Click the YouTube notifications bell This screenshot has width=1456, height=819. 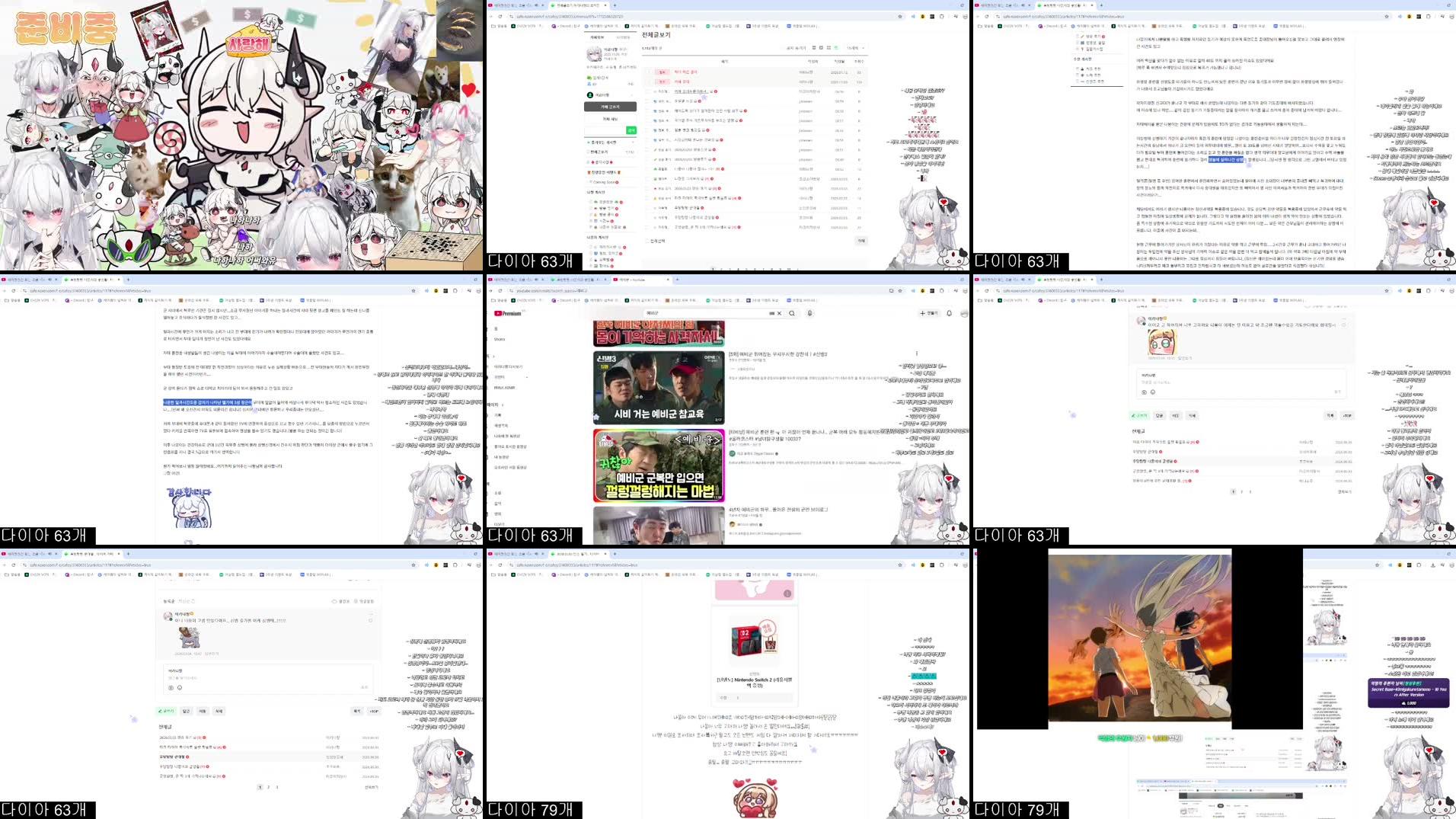click(950, 312)
